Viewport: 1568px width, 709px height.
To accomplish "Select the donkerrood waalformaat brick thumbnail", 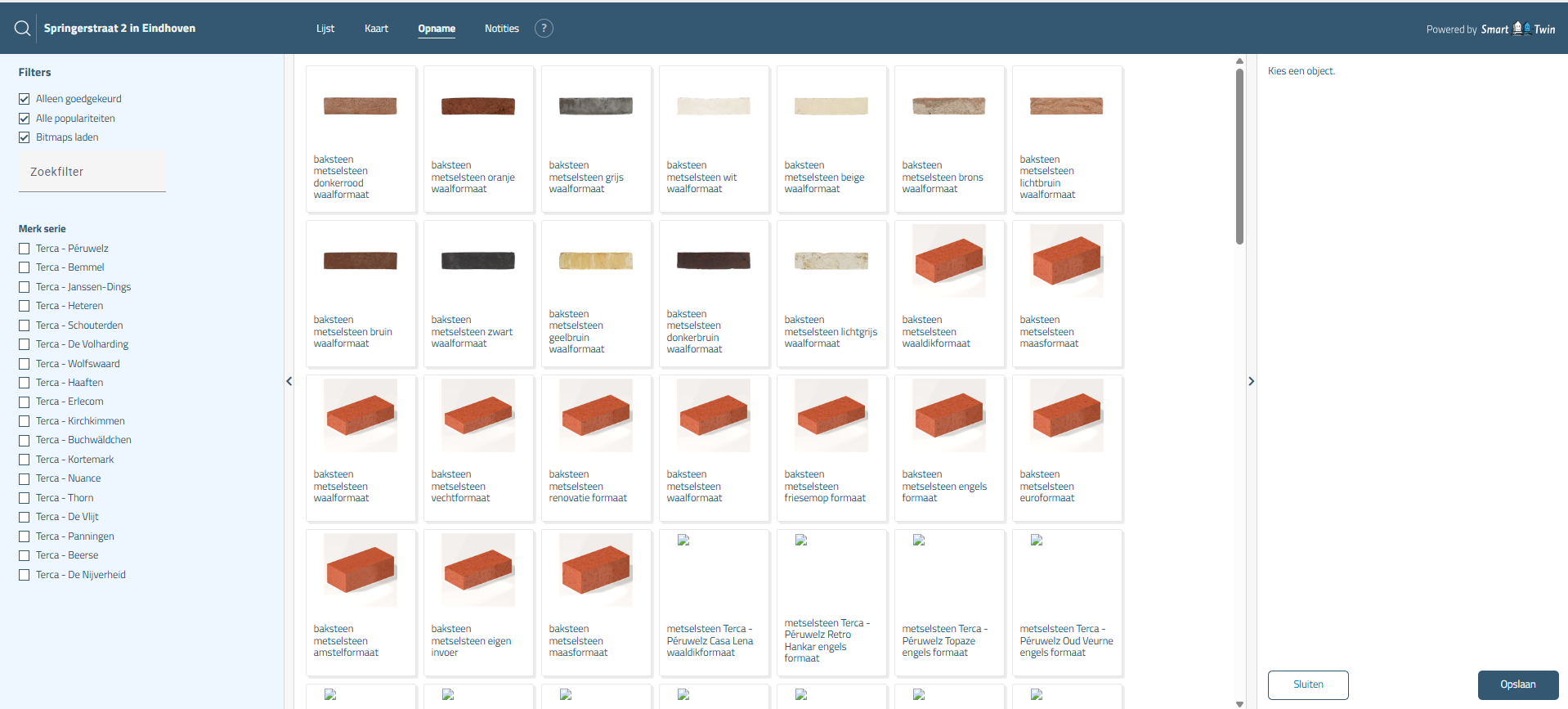I will coord(360,106).
